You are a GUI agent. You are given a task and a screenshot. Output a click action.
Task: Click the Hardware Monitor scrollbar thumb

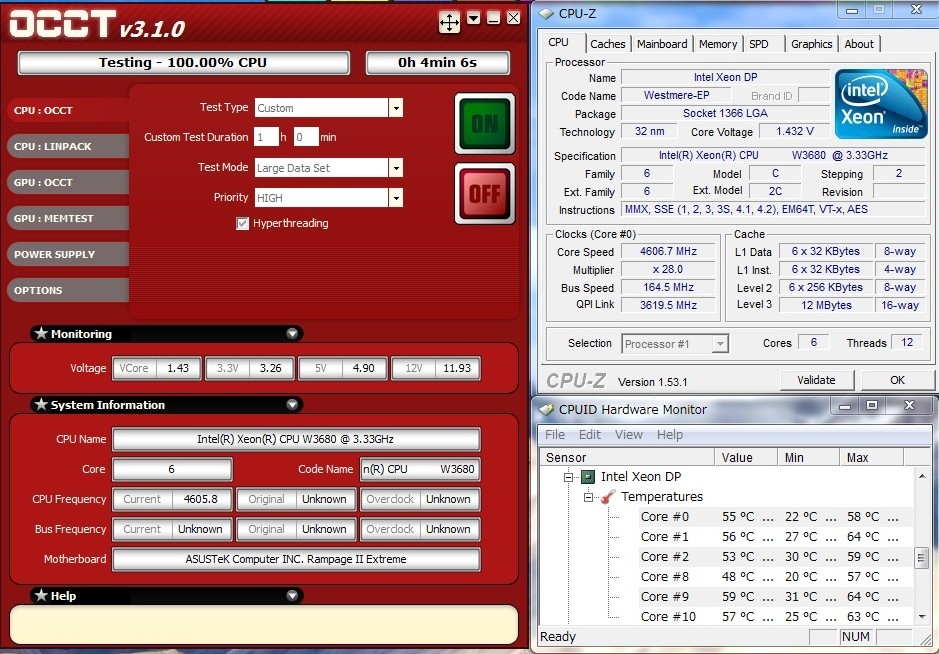[x=922, y=557]
